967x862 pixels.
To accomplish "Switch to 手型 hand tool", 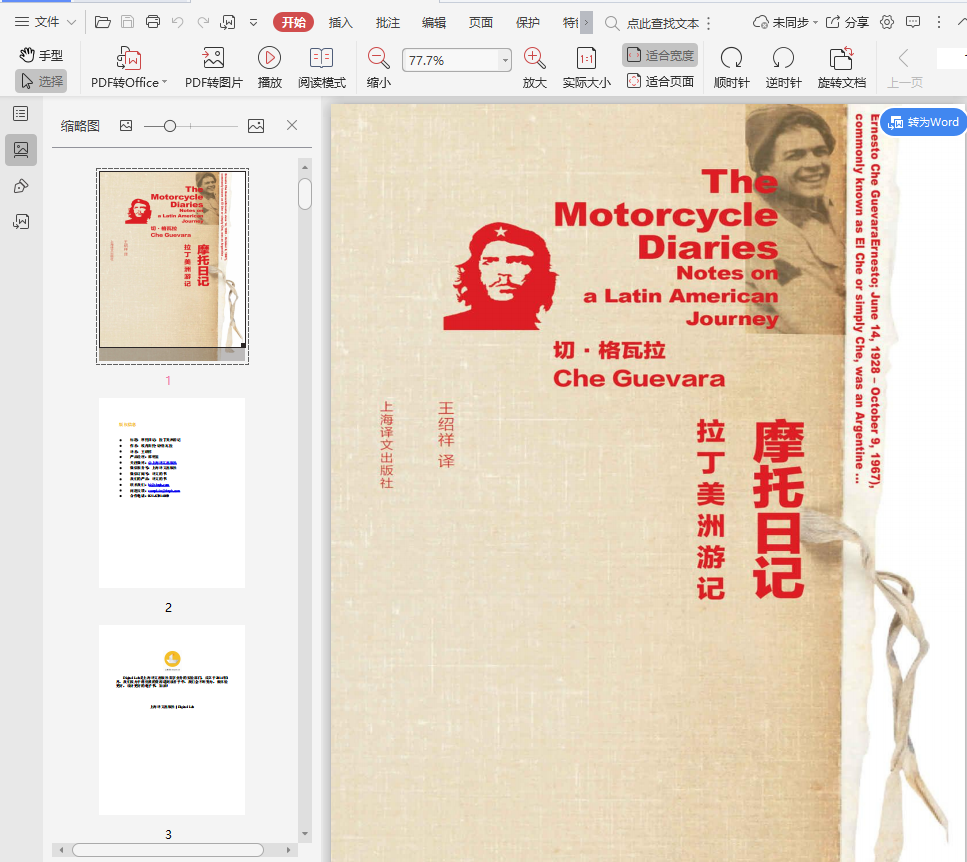I will [x=41, y=56].
